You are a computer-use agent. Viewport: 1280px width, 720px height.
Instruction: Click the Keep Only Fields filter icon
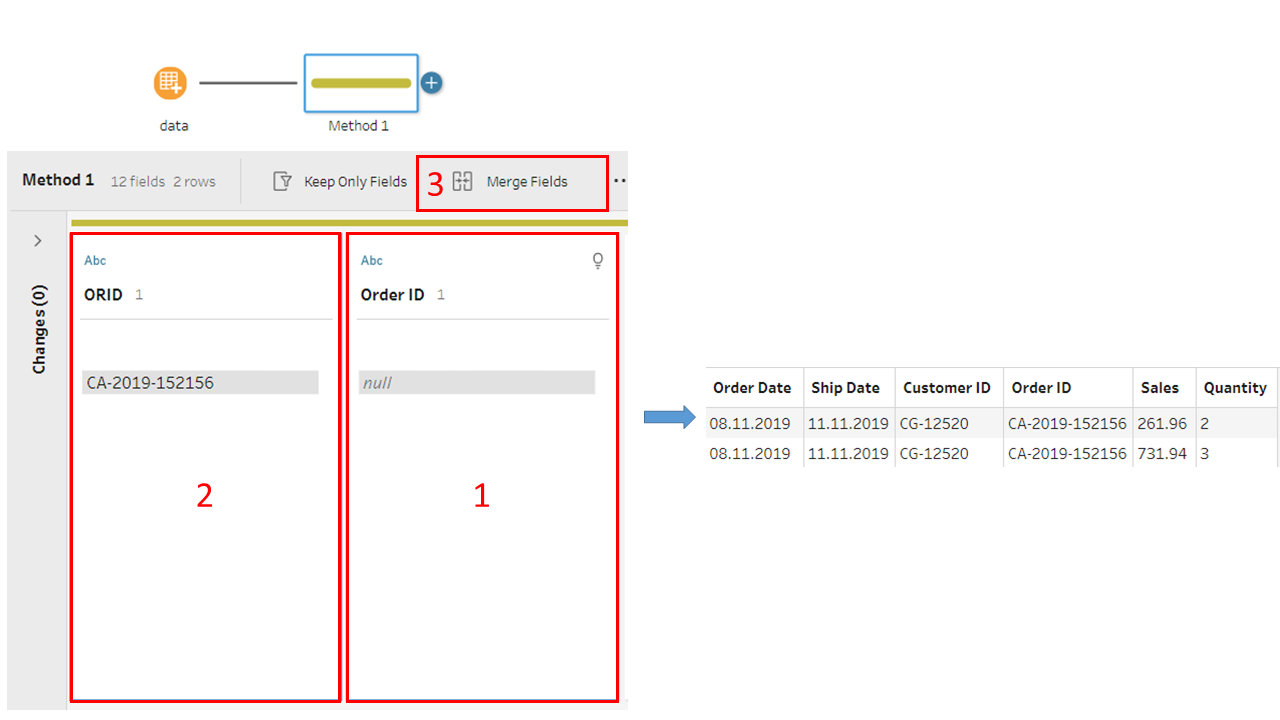283,182
